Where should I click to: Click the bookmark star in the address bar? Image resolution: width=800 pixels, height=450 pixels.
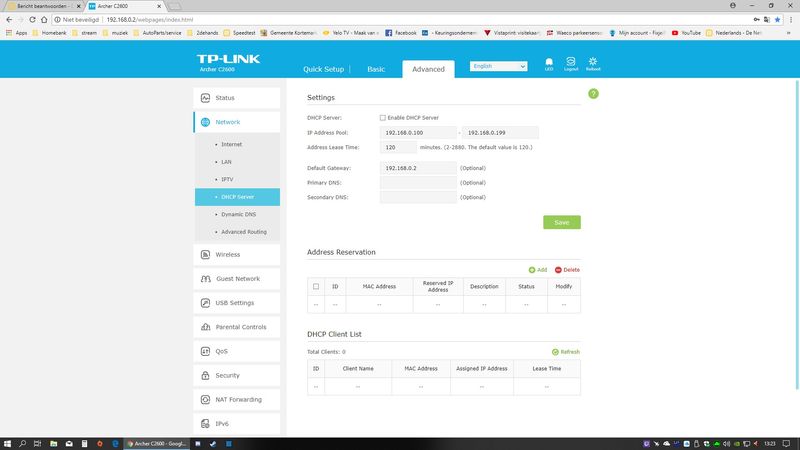pos(778,19)
